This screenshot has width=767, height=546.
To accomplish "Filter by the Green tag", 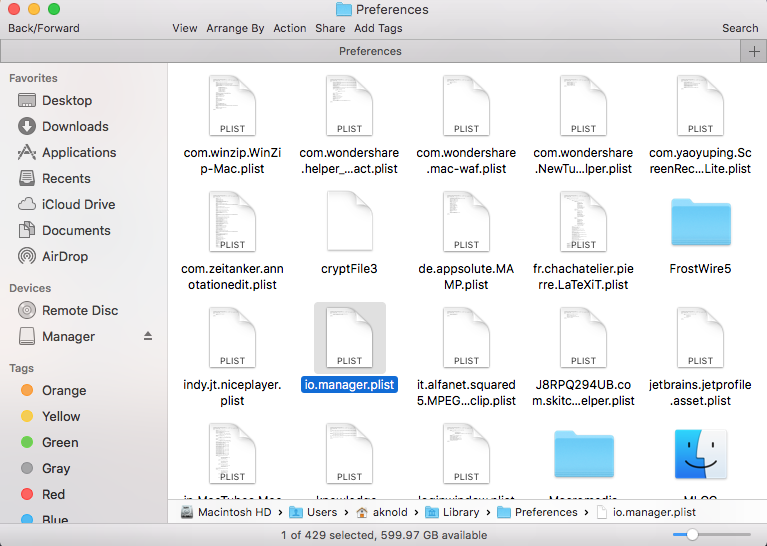I will pyautogui.click(x=59, y=442).
